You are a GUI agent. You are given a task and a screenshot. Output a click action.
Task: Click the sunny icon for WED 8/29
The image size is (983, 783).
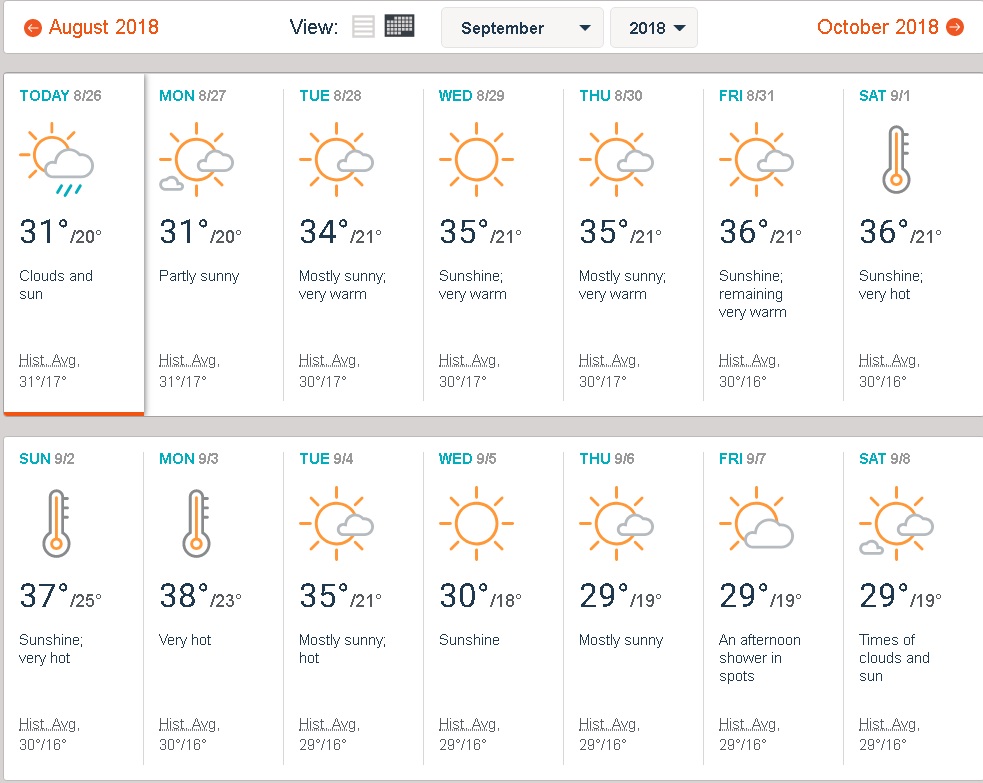[475, 159]
